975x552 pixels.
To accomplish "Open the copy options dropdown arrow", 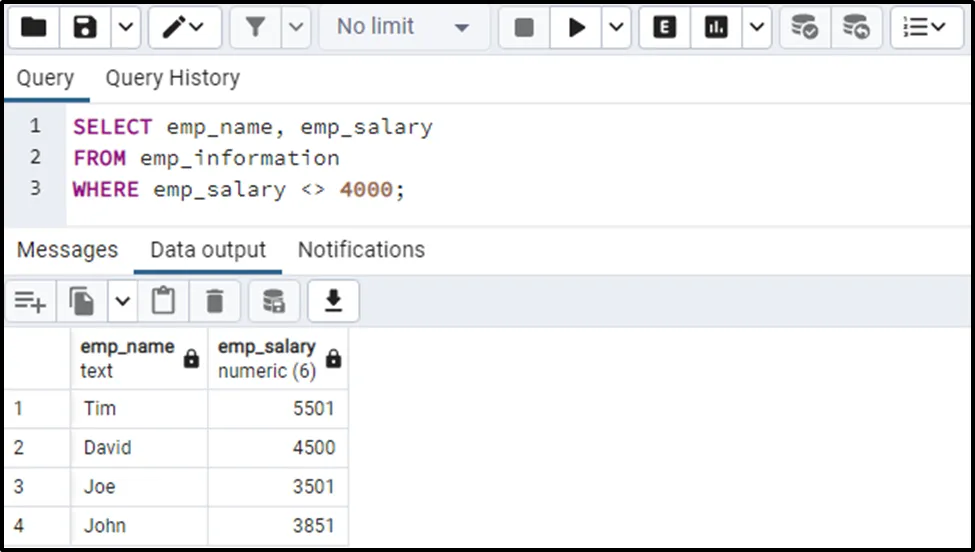I will click(x=122, y=301).
